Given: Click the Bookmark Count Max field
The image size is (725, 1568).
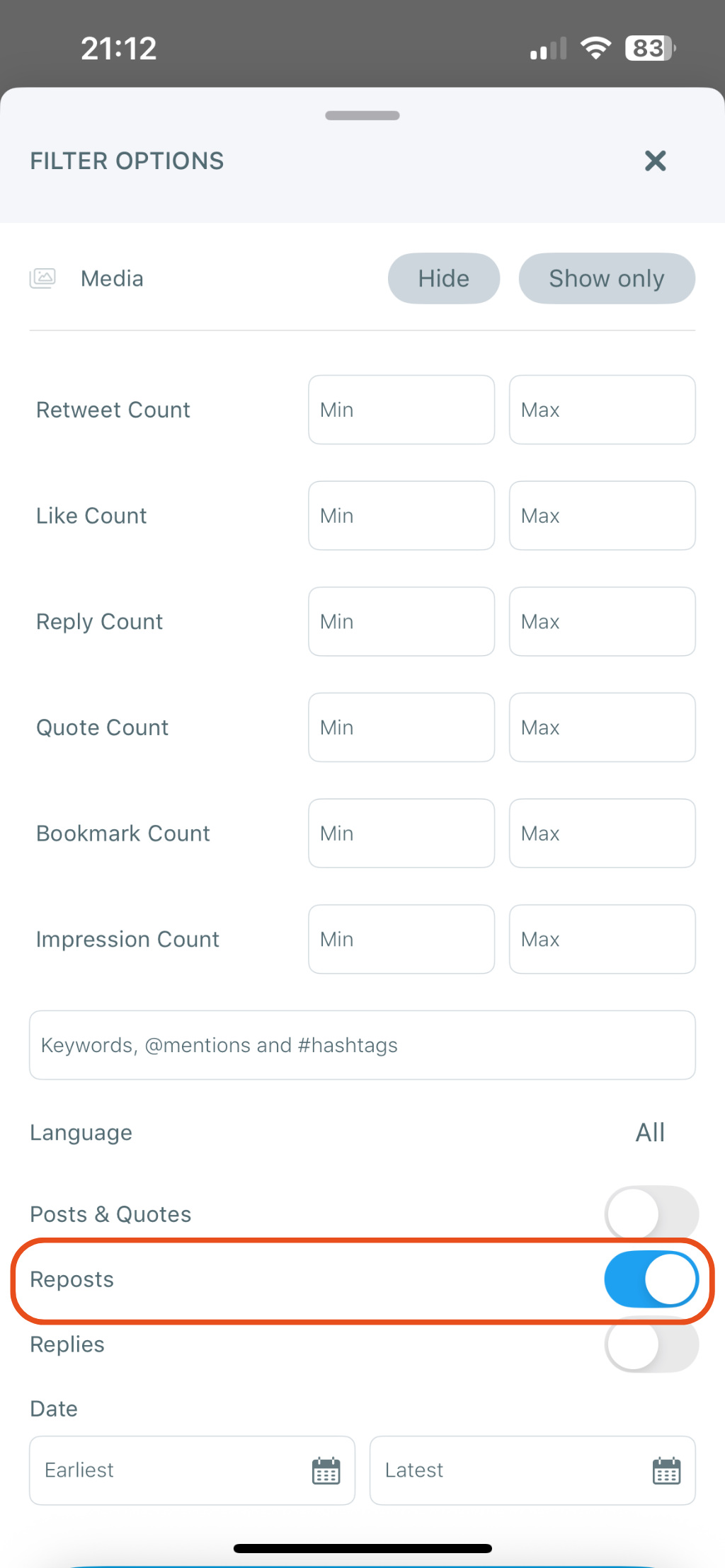Looking at the screenshot, I should (602, 833).
